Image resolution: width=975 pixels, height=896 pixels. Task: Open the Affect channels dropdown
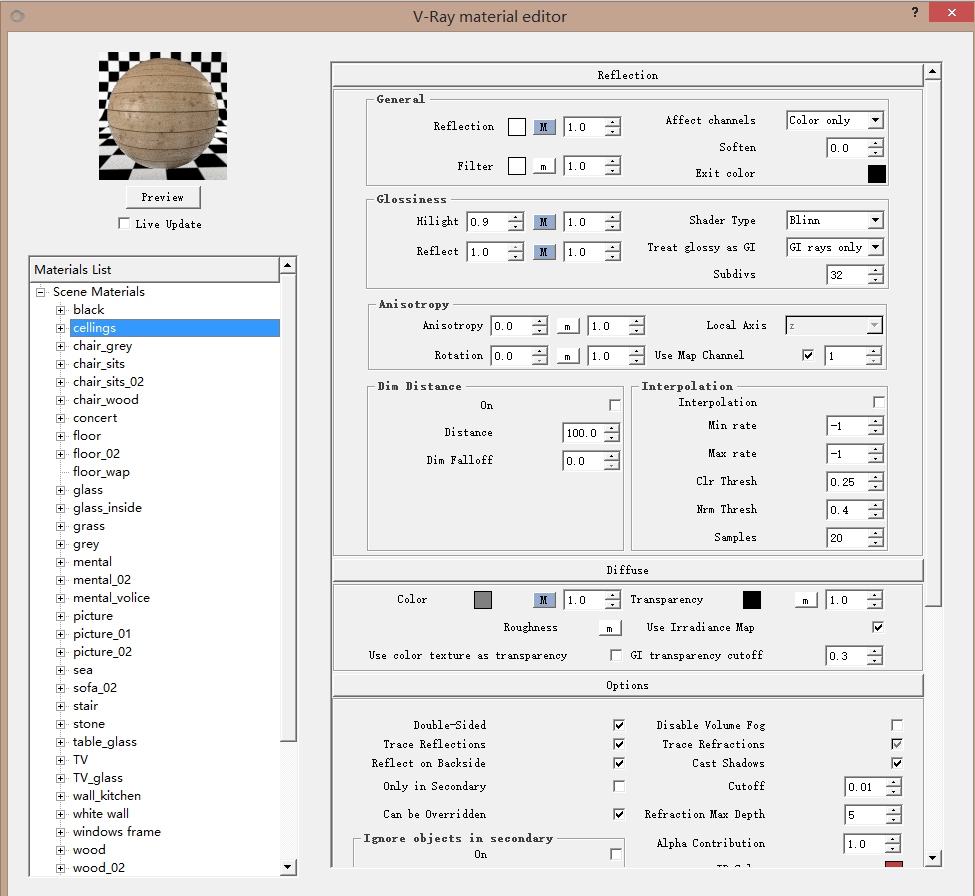pos(835,120)
